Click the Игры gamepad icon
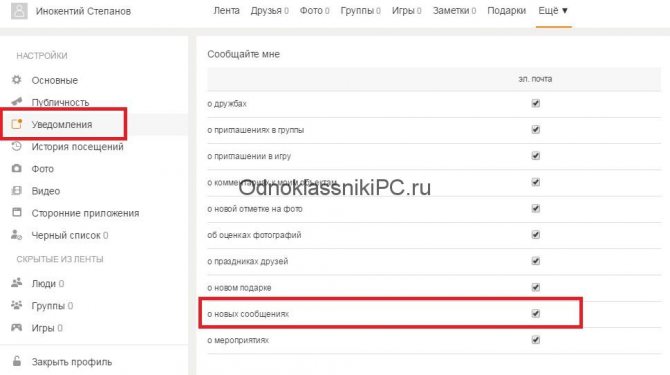 pyautogui.click(x=17, y=328)
